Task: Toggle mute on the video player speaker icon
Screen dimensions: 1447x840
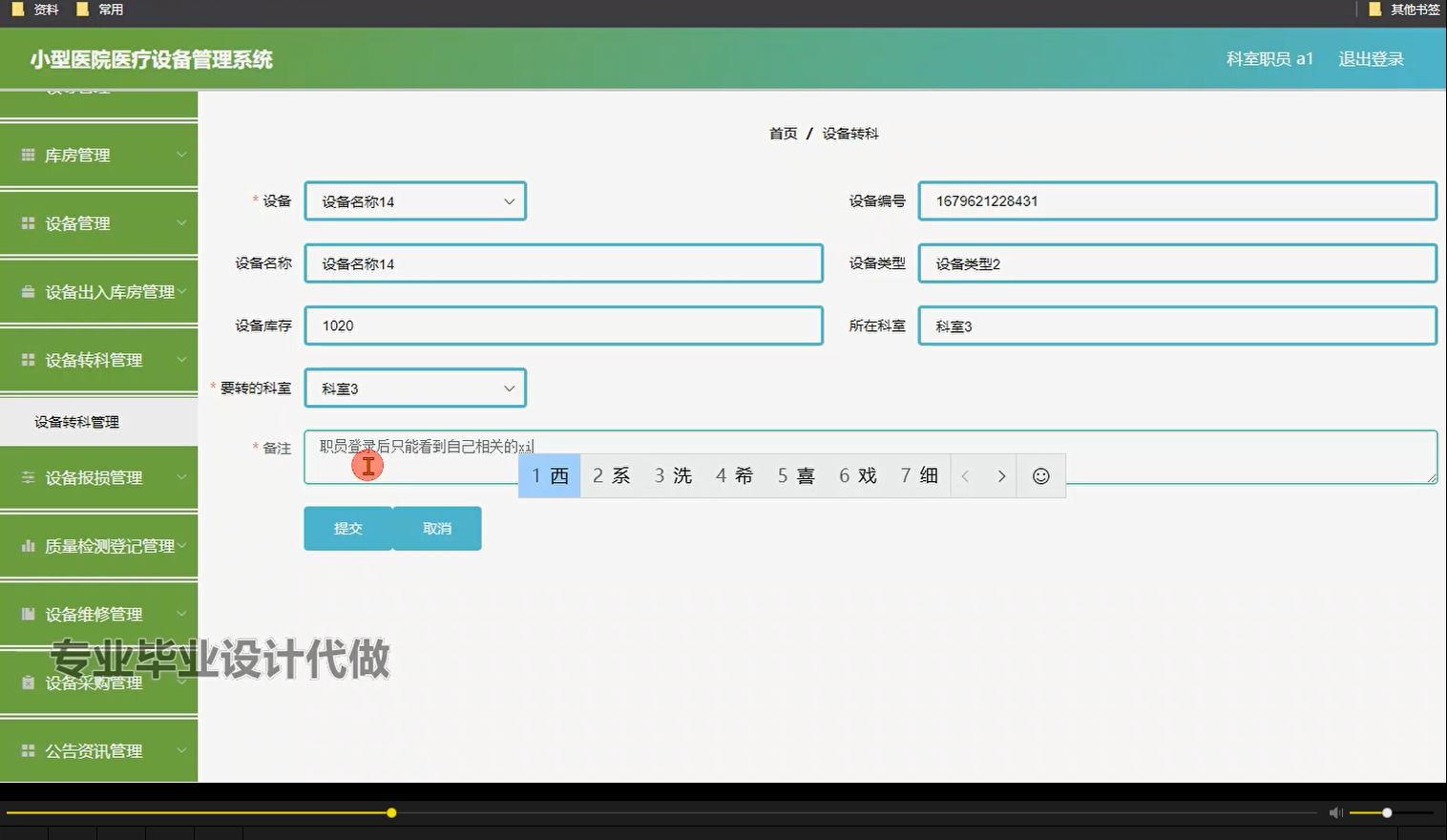Action: [x=1335, y=812]
